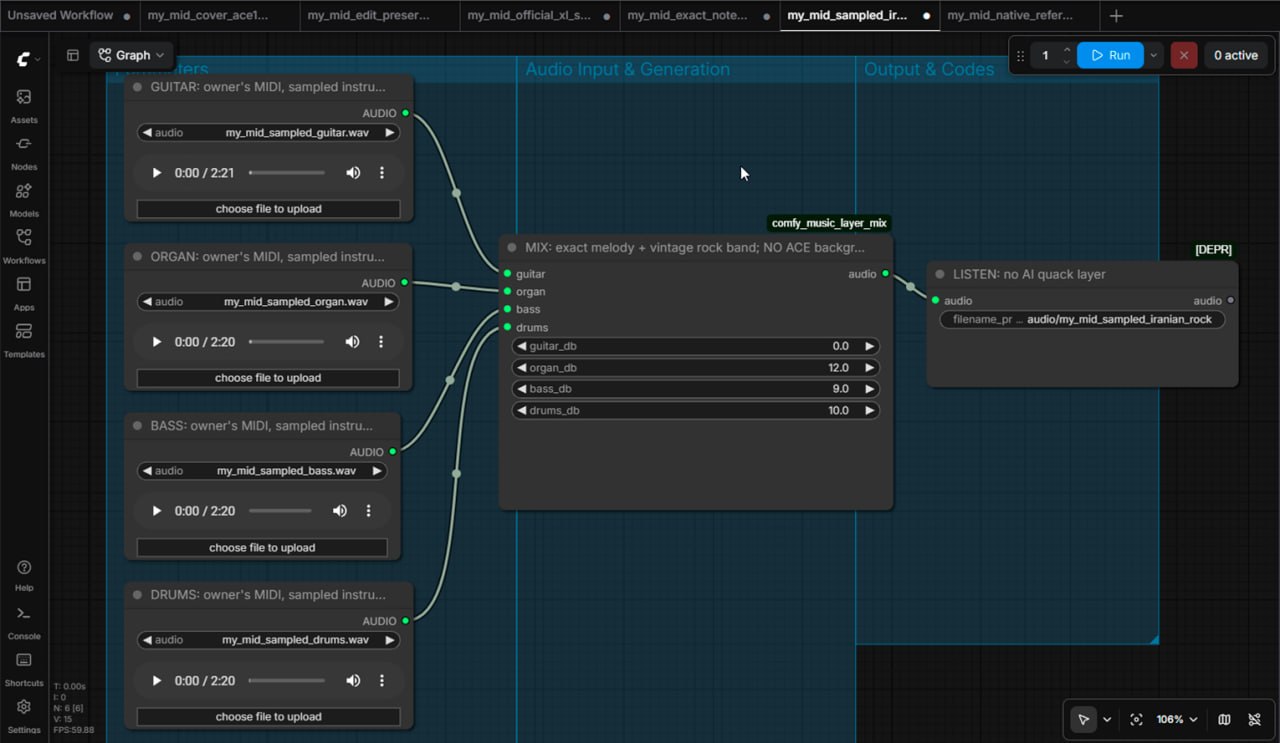Viewport: 1280px width, 743px height.
Task: Click the ComfyUI logo menu
Action: 27,59
